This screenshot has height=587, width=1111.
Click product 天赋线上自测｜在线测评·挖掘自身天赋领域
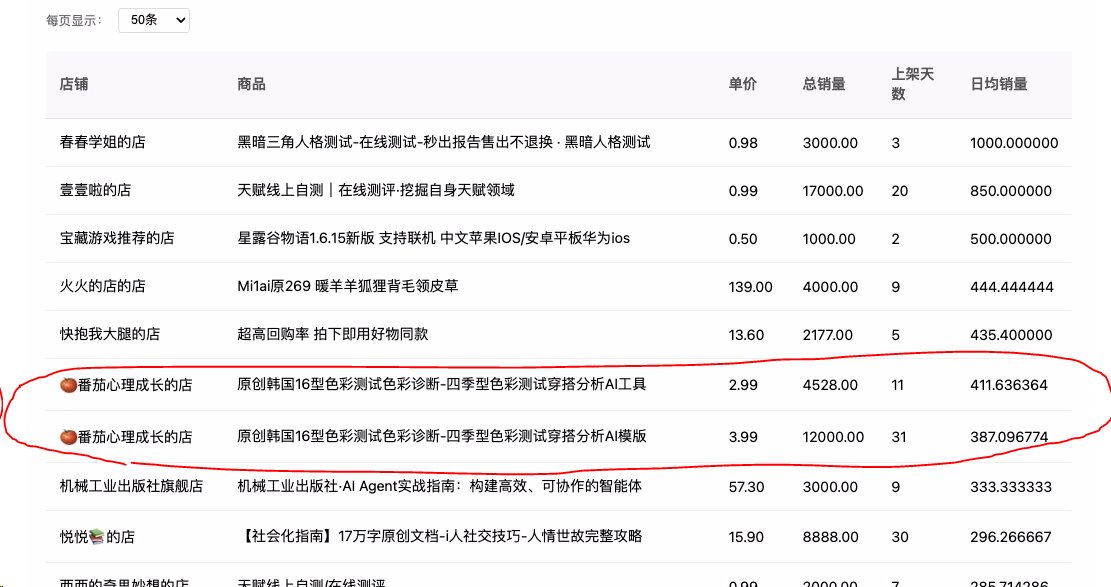376,190
